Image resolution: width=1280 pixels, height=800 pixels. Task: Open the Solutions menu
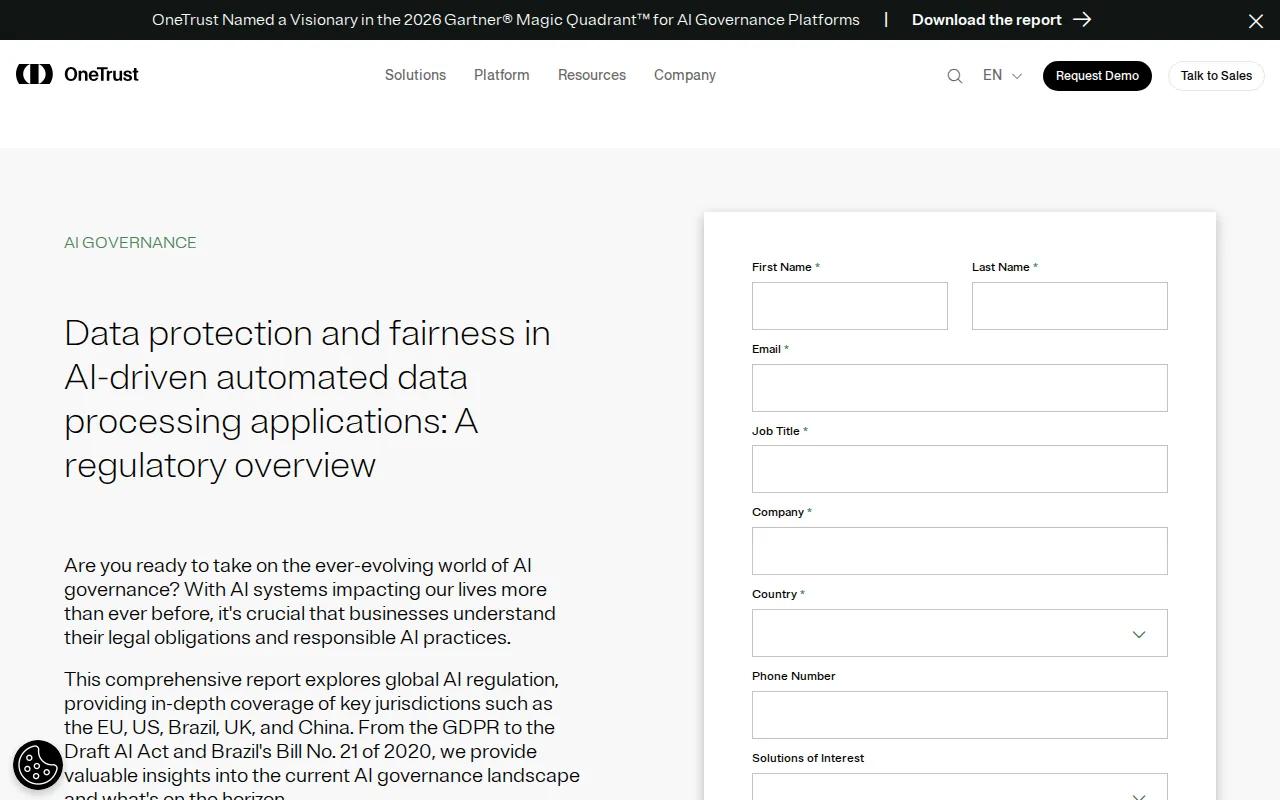click(x=415, y=75)
